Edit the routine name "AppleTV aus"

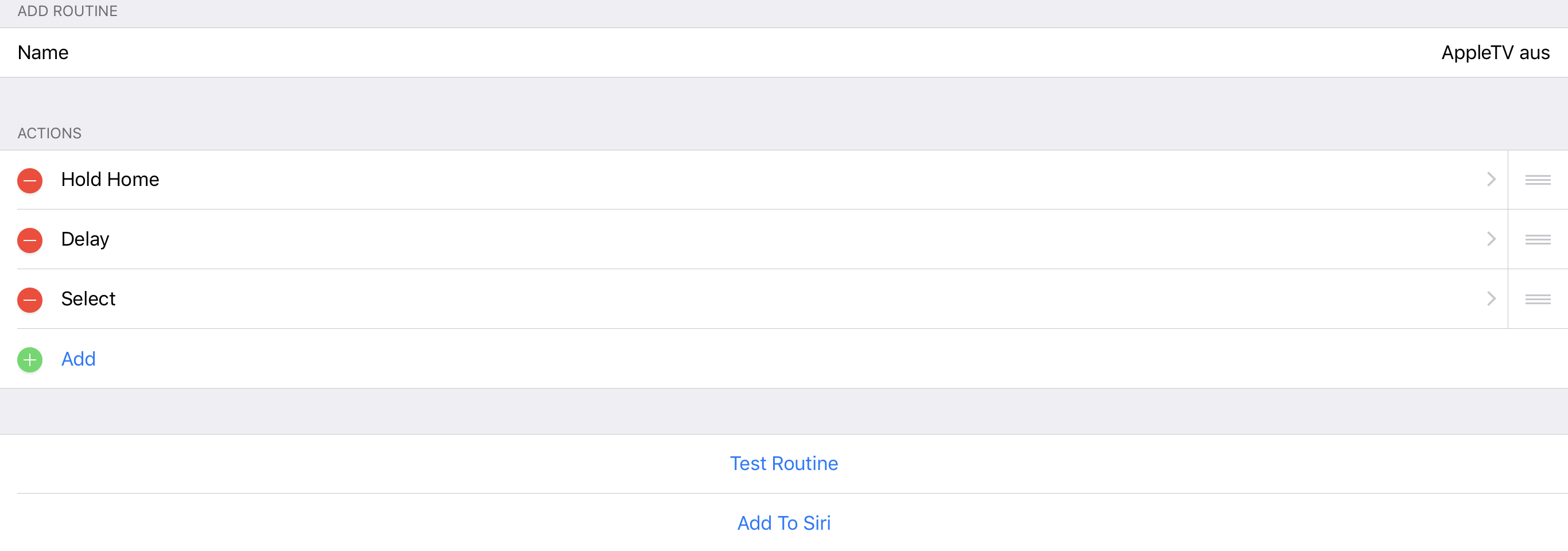point(1495,53)
